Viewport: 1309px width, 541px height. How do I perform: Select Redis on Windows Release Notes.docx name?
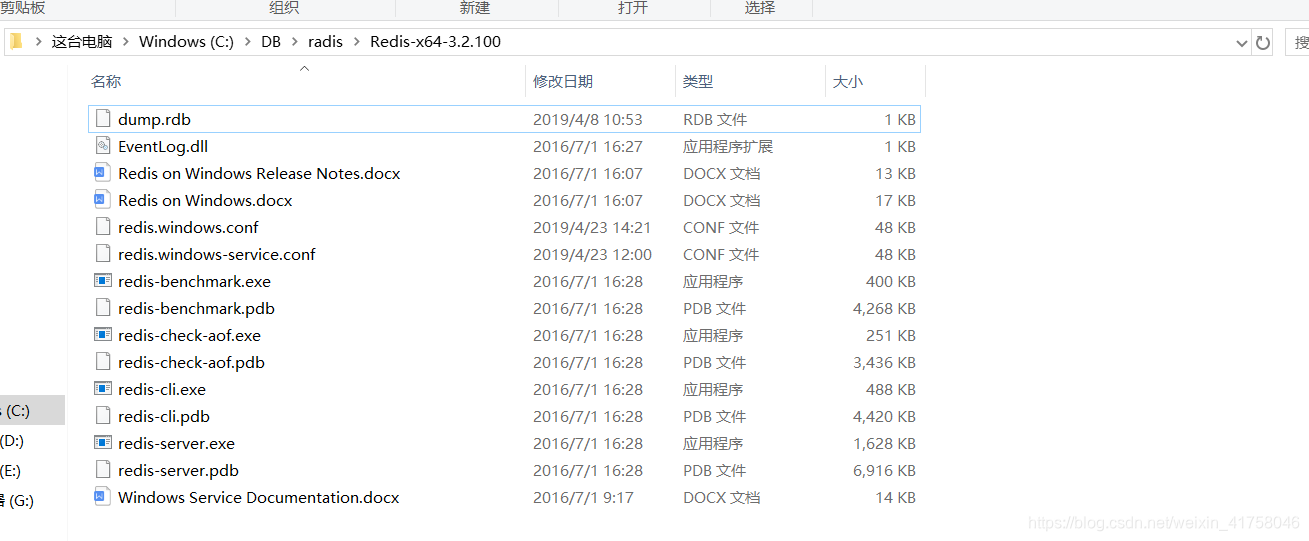click(259, 173)
